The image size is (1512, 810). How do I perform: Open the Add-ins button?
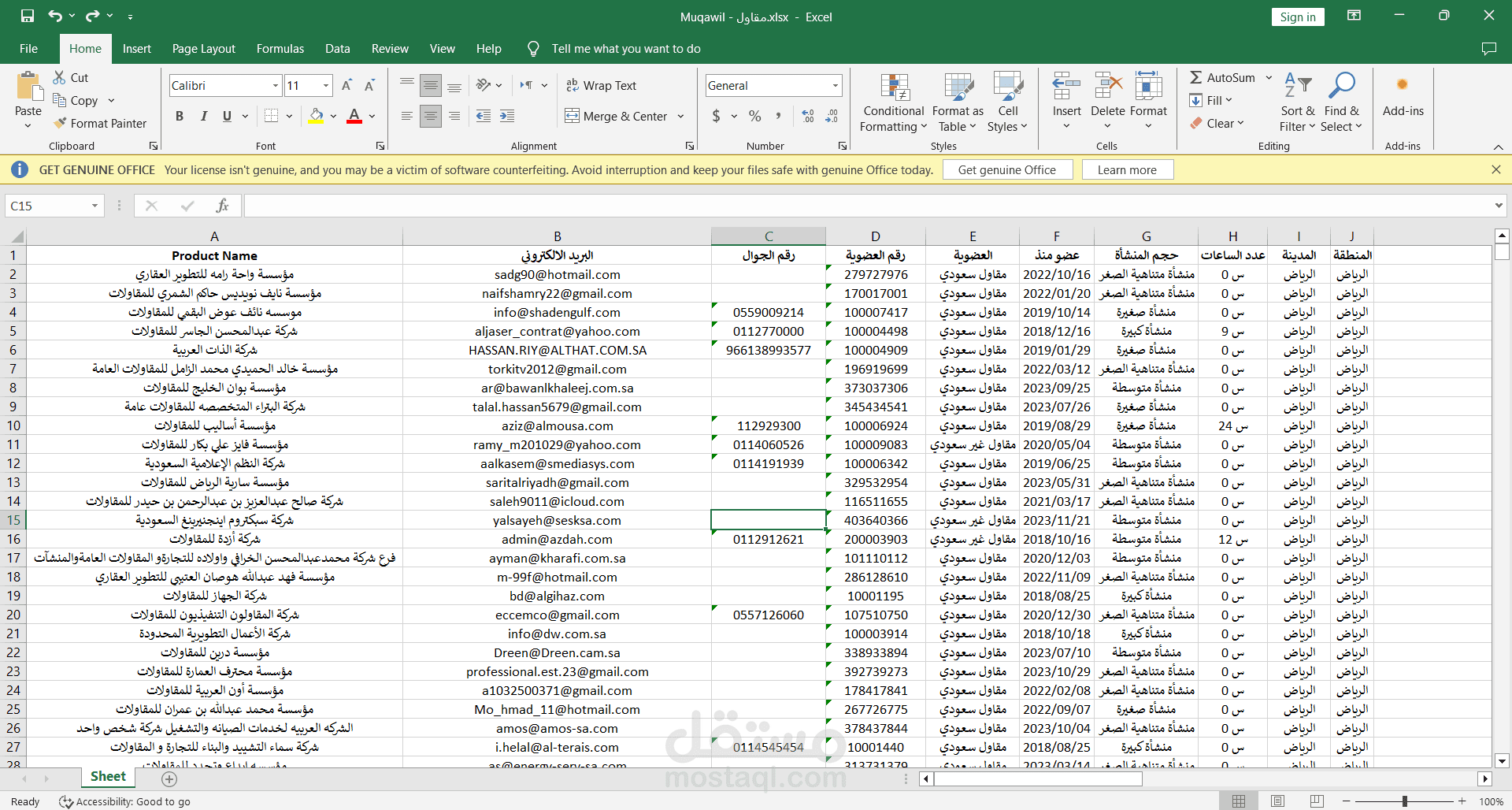[x=1403, y=95]
